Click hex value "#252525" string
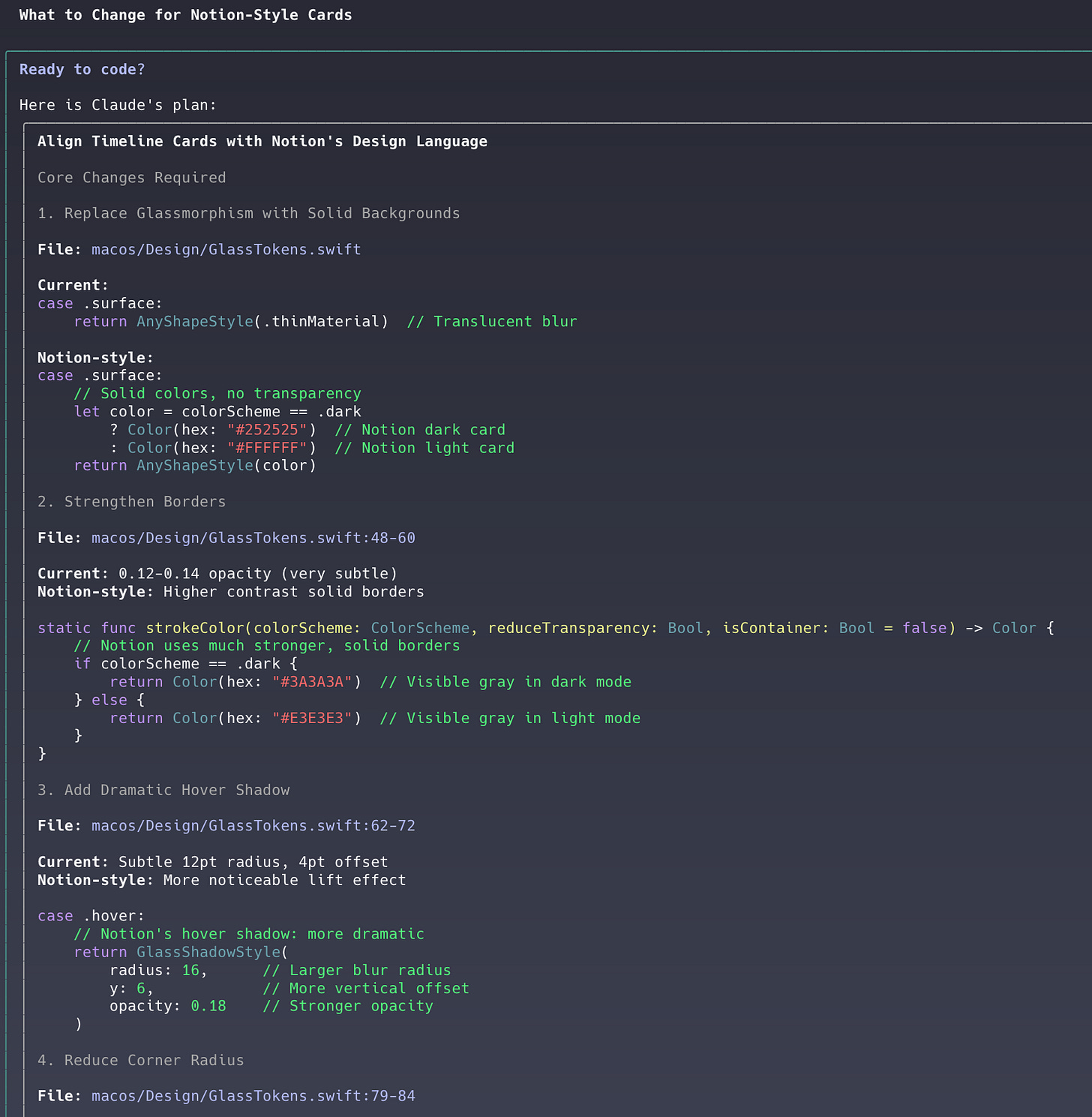The width and height of the screenshot is (1092, 1117). click(x=267, y=429)
